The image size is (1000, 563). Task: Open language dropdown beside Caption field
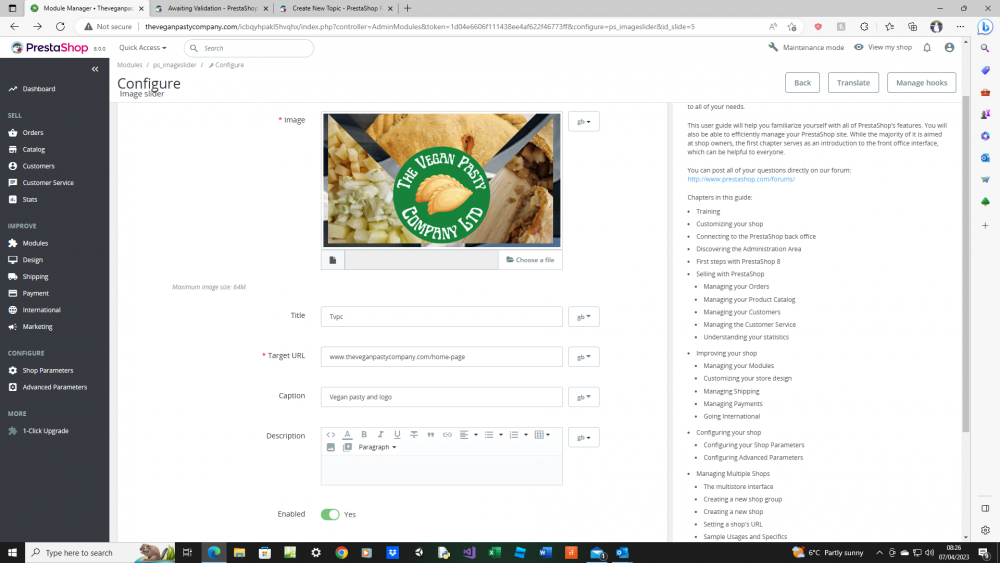click(584, 397)
